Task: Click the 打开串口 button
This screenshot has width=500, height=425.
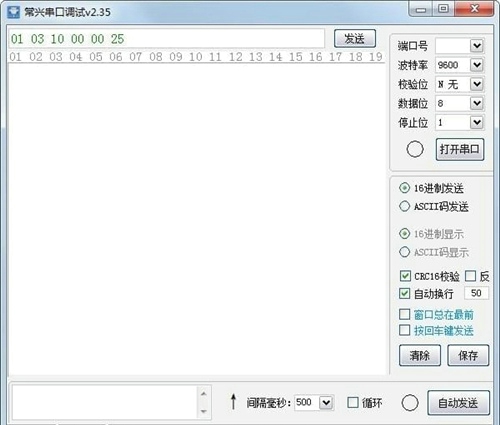Action: click(460, 149)
